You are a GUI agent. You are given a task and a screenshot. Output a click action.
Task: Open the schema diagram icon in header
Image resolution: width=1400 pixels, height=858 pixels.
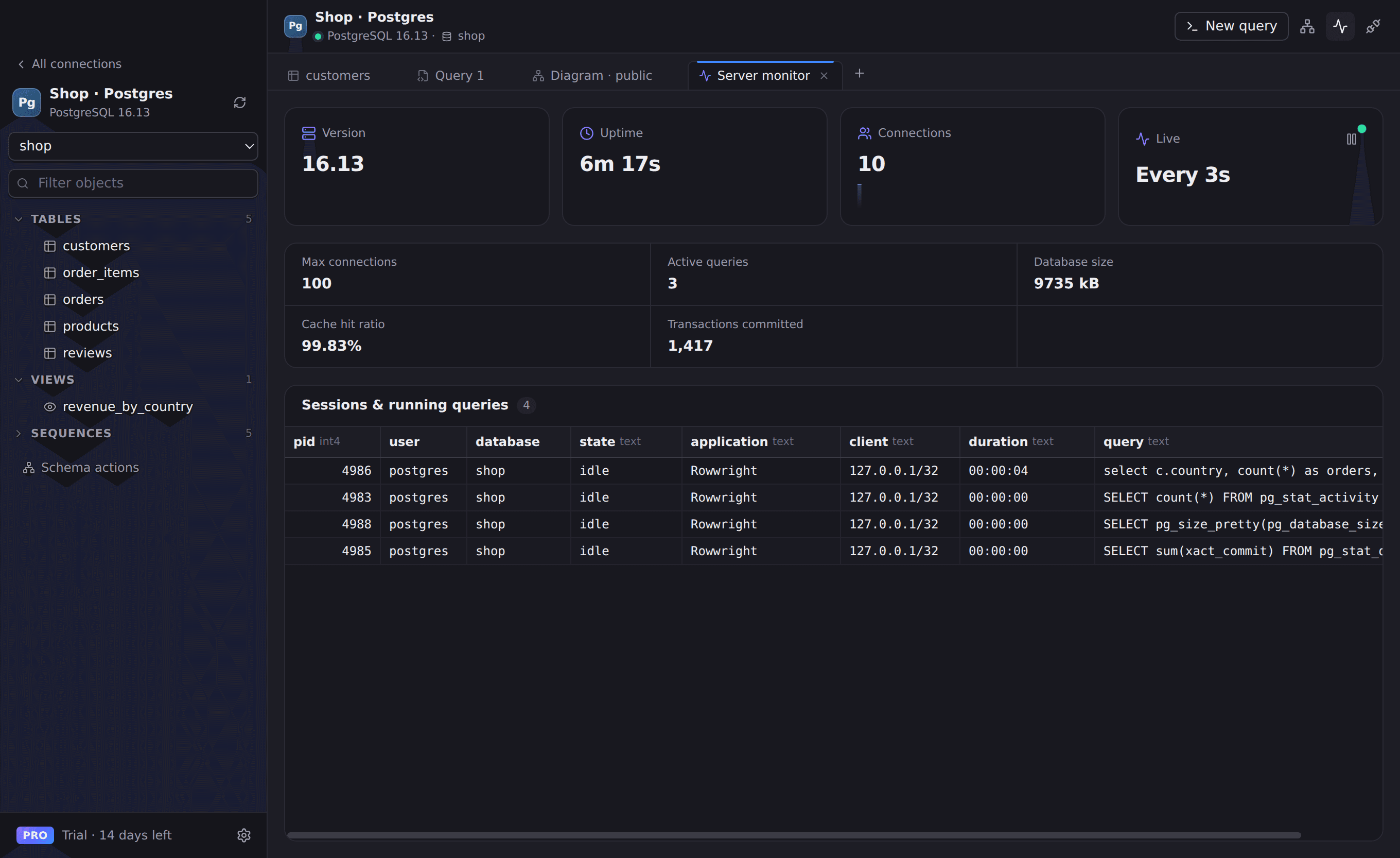click(1307, 26)
